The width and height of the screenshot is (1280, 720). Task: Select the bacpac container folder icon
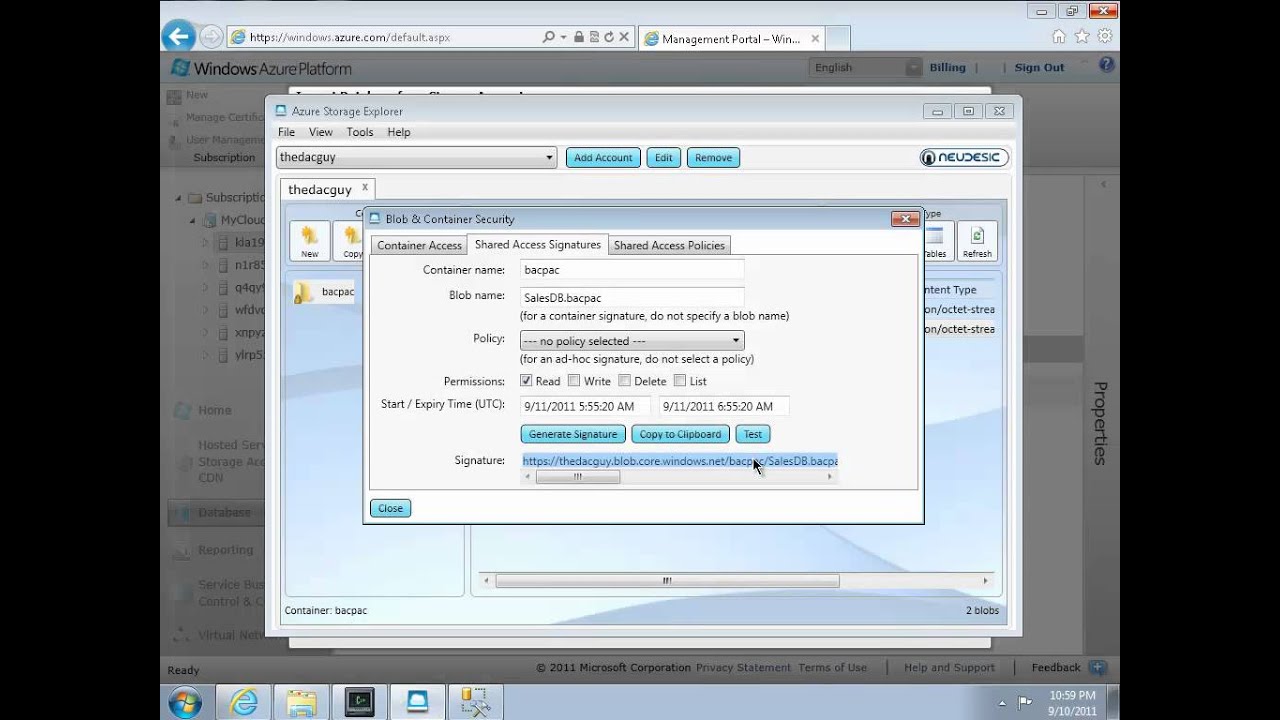[303, 292]
